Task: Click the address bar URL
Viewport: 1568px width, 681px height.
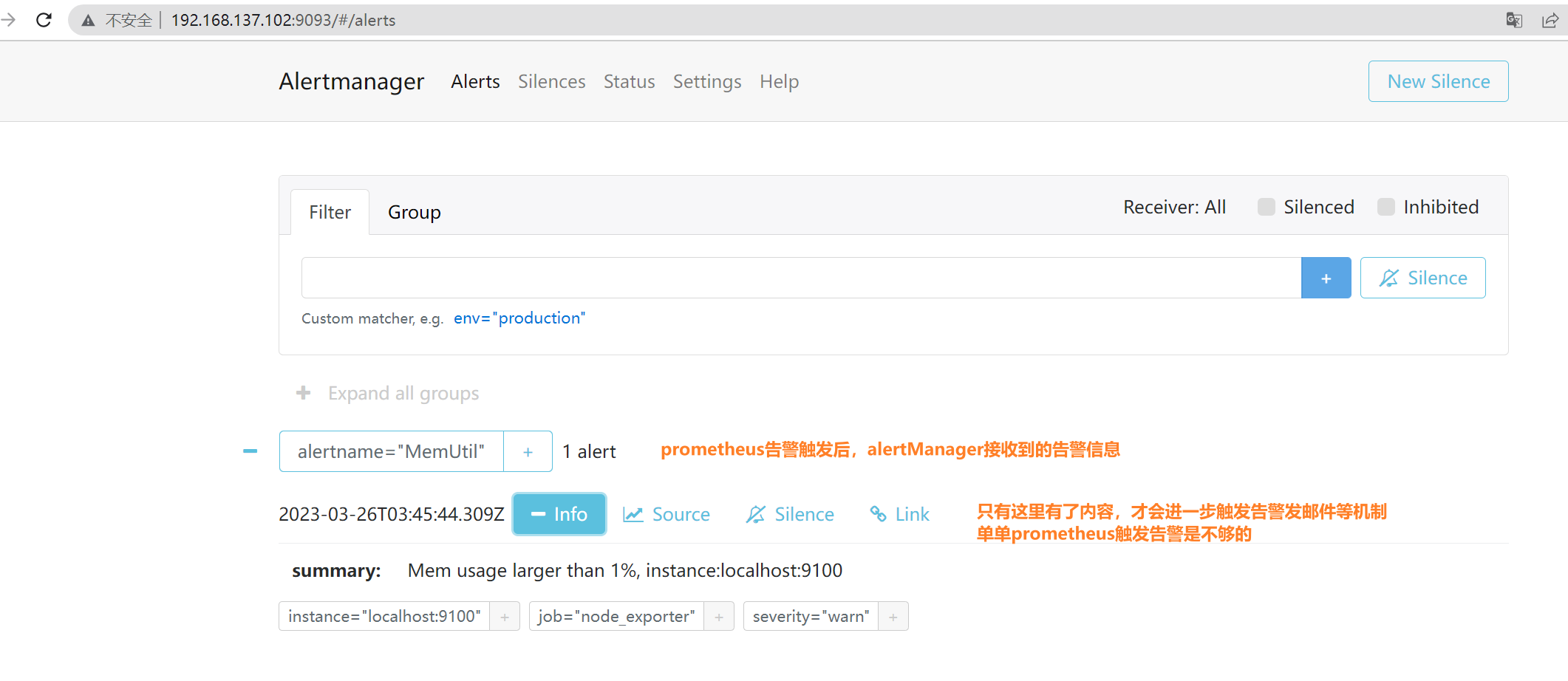Action: coord(283,20)
